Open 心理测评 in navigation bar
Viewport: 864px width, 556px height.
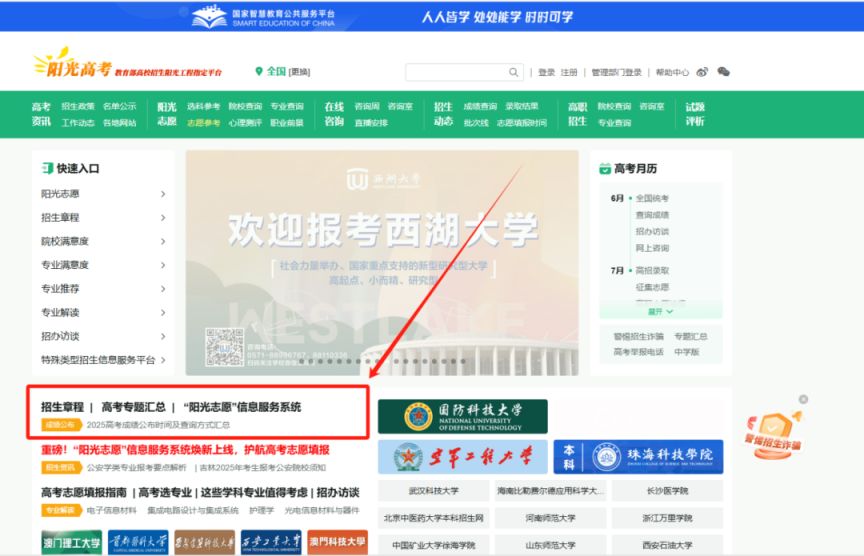tap(245, 123)
